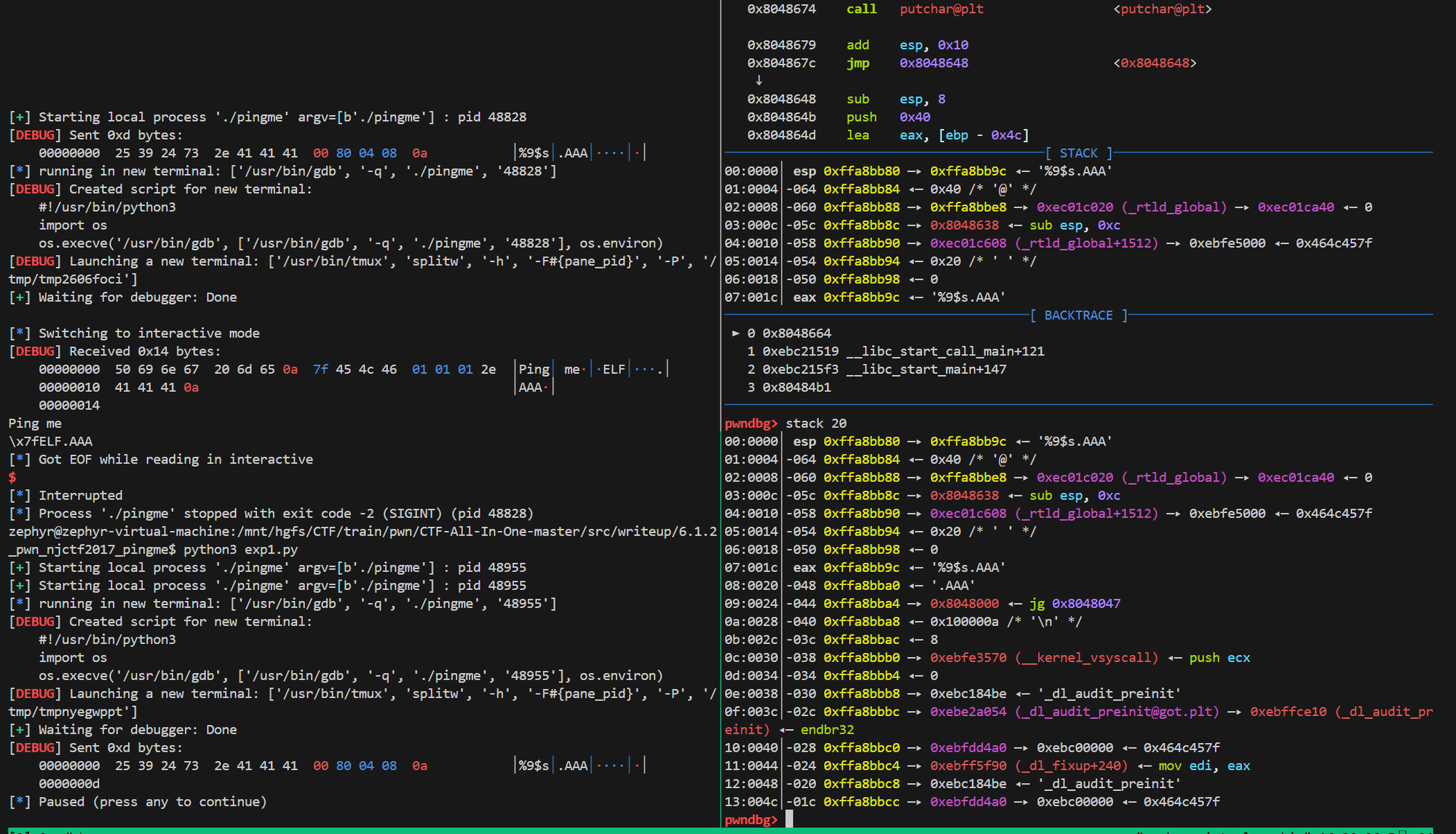Screen dimensions: 1456x834
Task: Click the hexdump offset '0000000d'
Action: coord(69,784)
